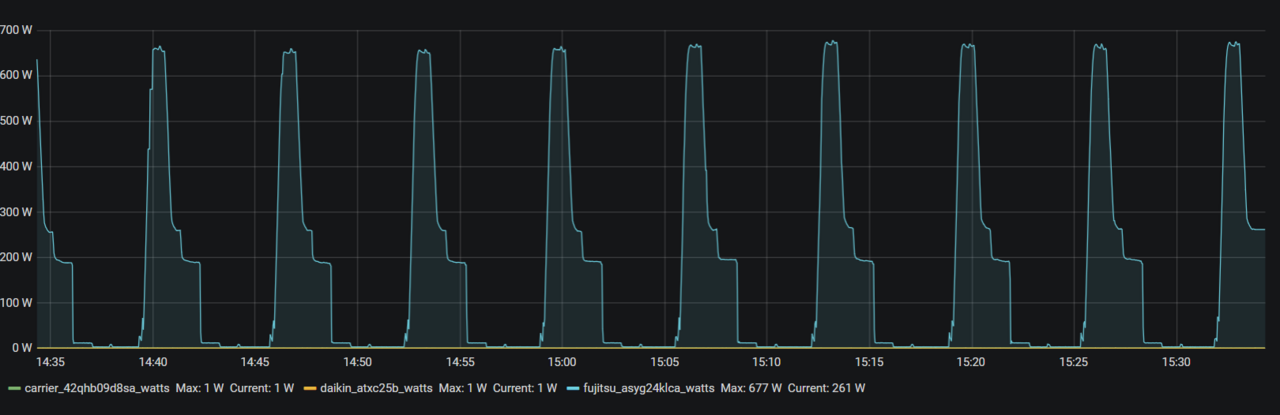Screen dimensions: 1280x415
Task: Toggle the fujitsu_asyg24klca_watts legend series
Action: (648, 387)
